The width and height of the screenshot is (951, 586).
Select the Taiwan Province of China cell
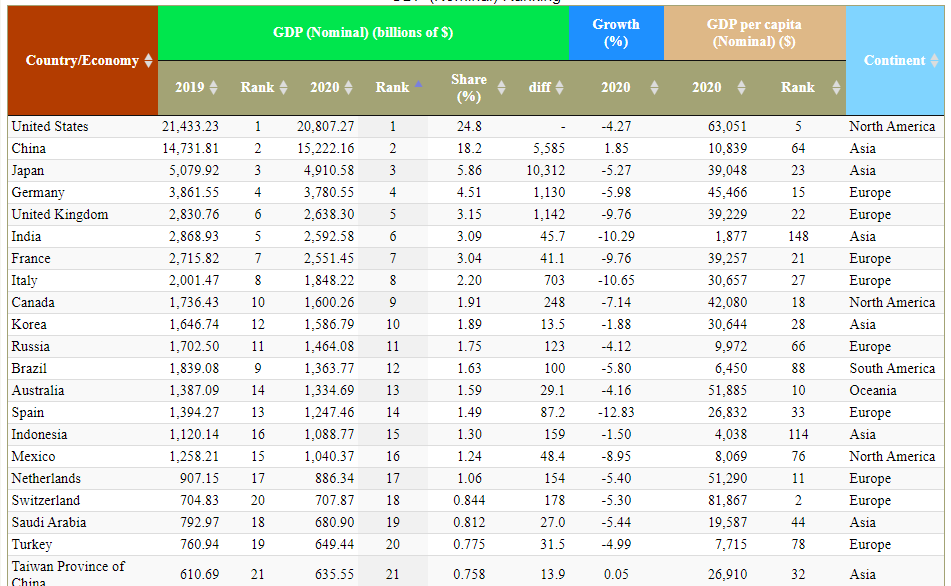(82, 573)
